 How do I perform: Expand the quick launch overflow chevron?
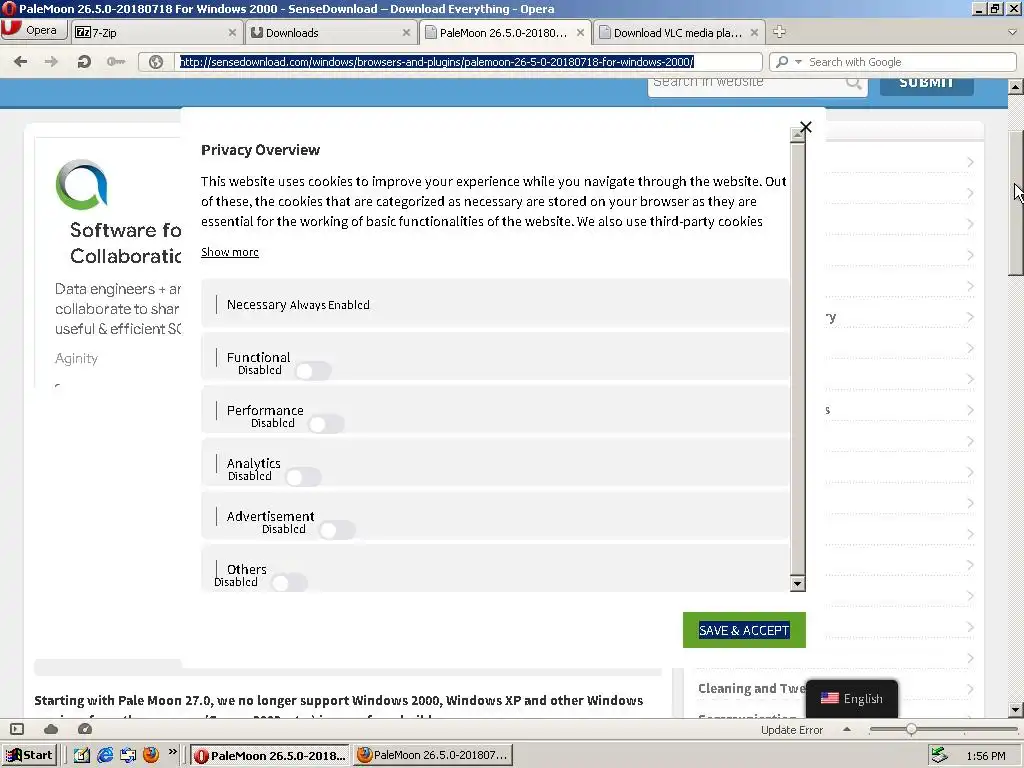click(x=172, y=752)
